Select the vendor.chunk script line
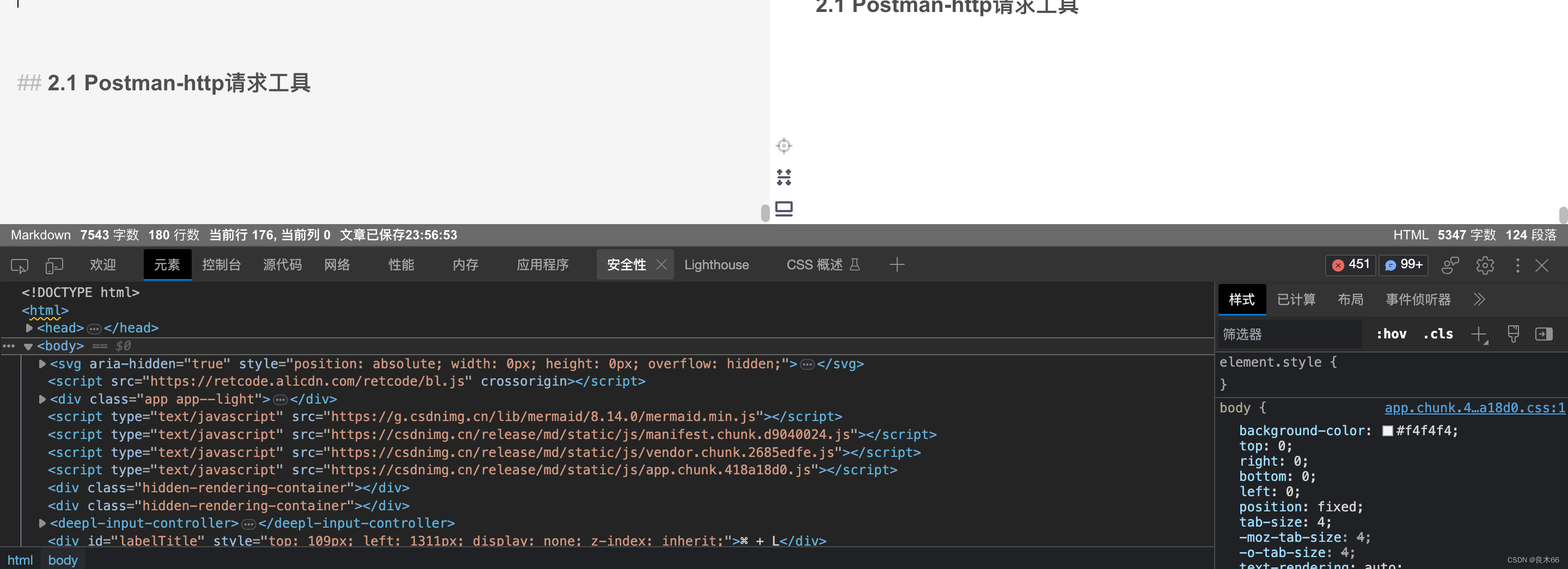 [484, 452]
